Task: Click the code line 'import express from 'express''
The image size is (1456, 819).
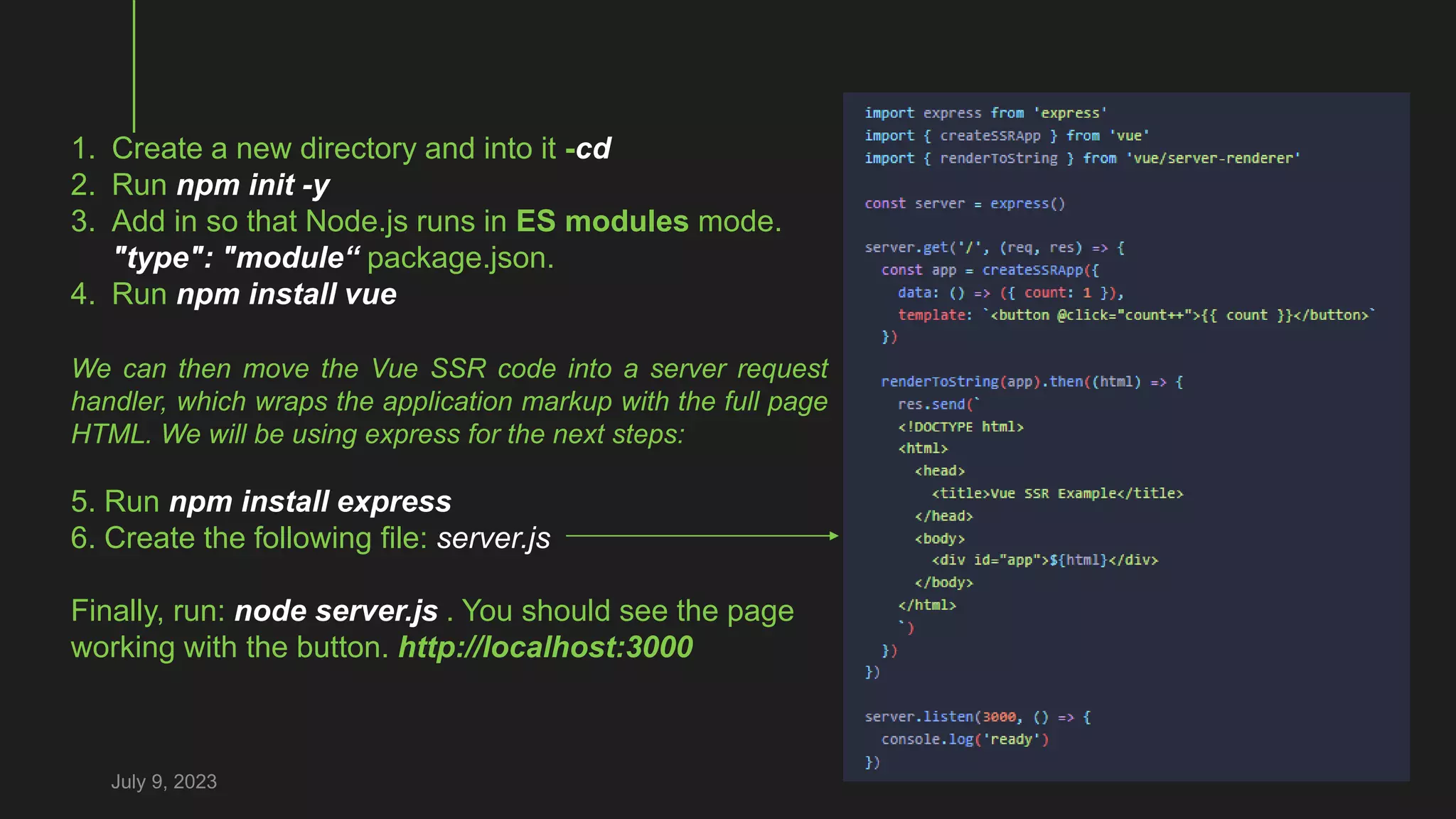Action: 985,113
